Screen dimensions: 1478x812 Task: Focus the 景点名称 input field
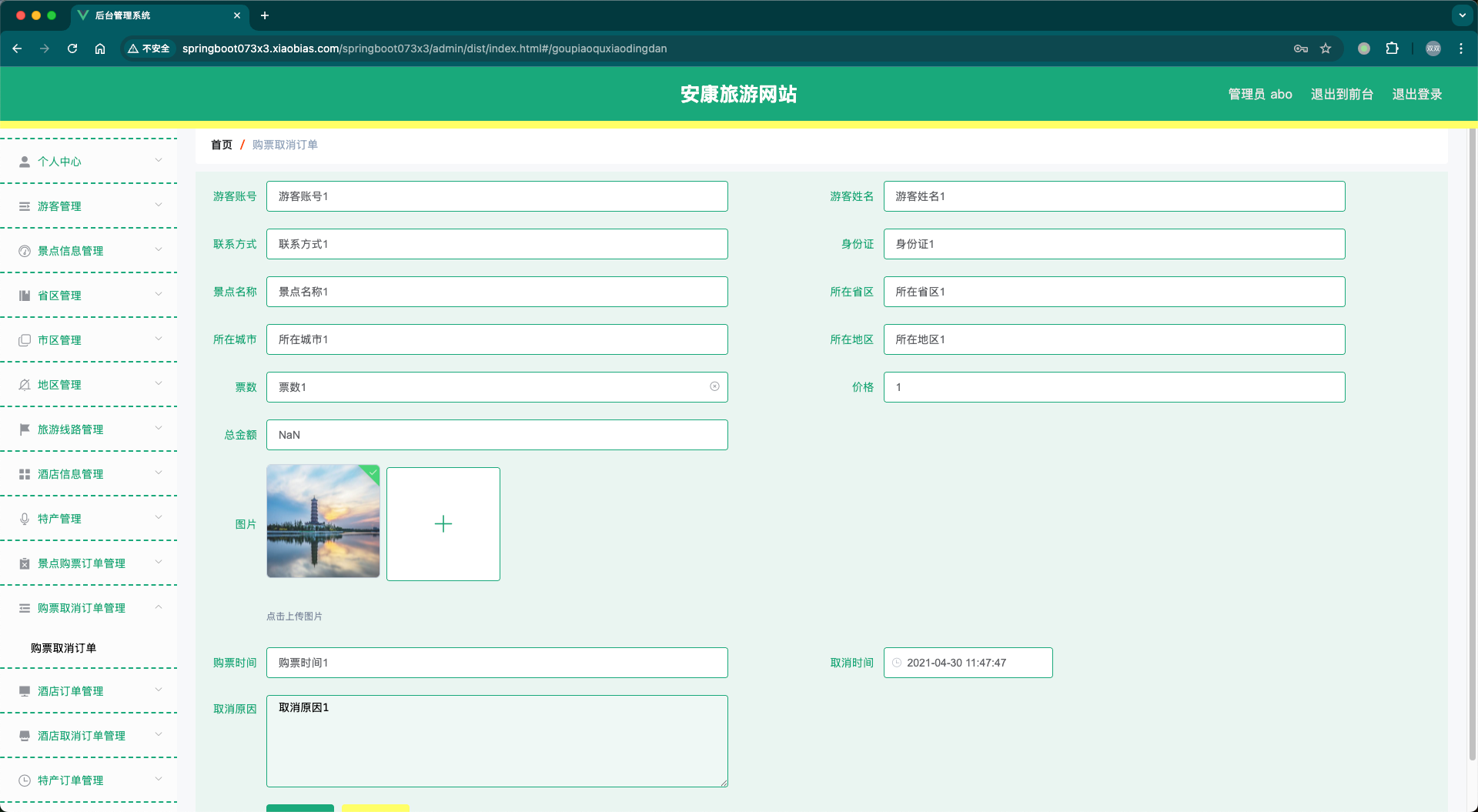[x=497, y=292]
